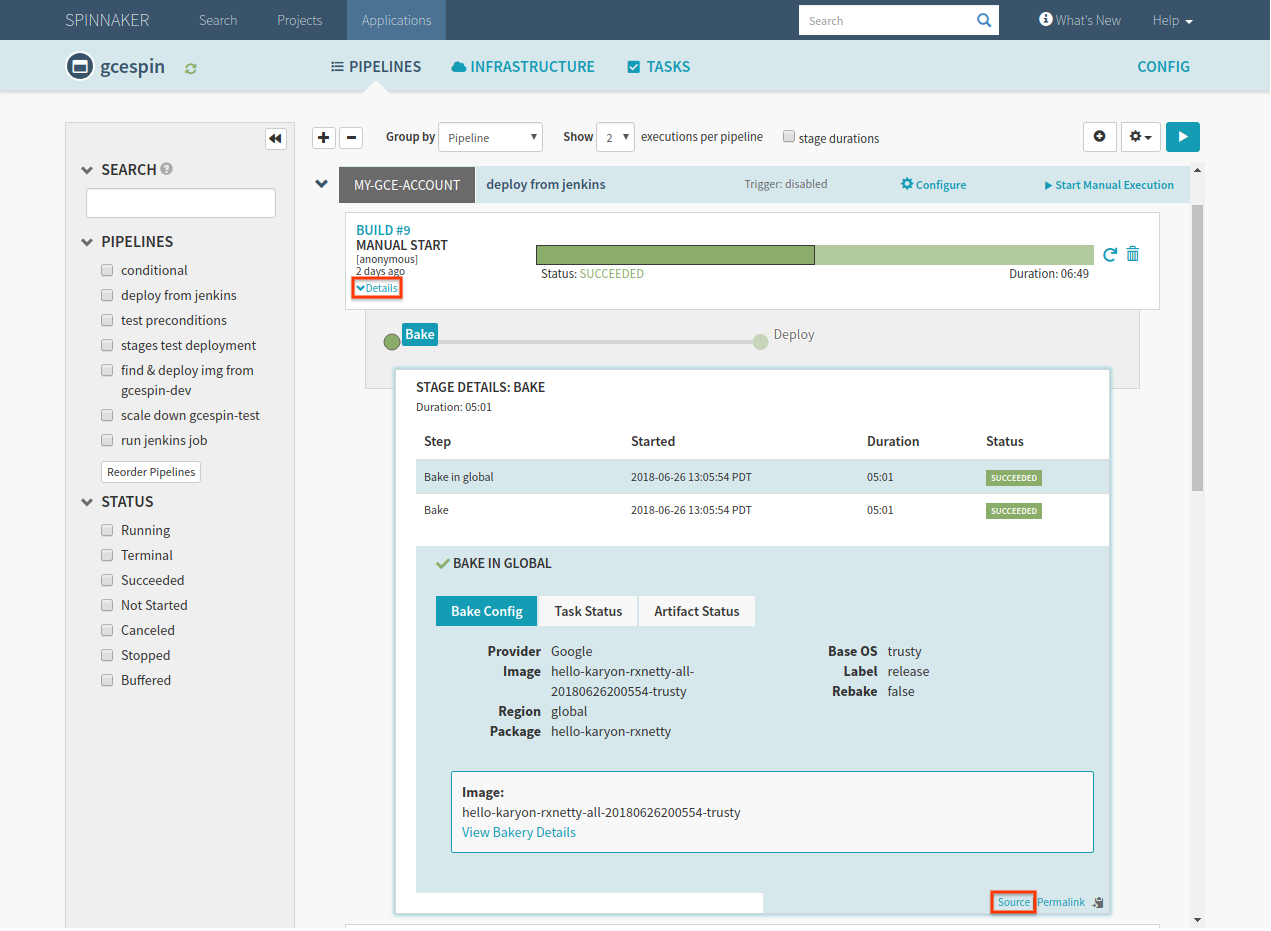Enable the stage durations checkbox
The height and width of the screenshot is (931, 1271).
click(789, 137)
